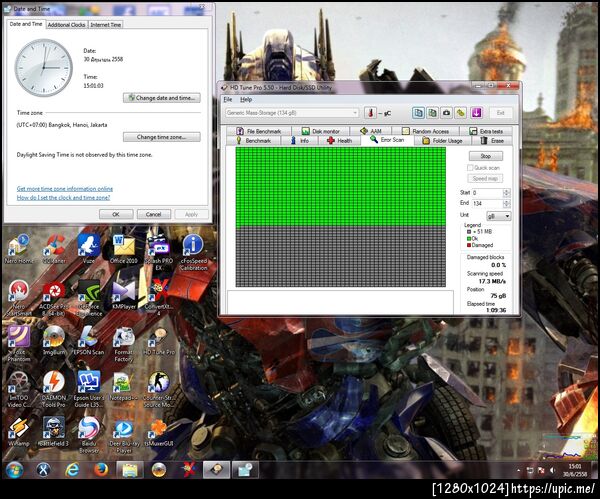Click the Start value input field
The height and width of the screenshot is (499, 600).
487,193
